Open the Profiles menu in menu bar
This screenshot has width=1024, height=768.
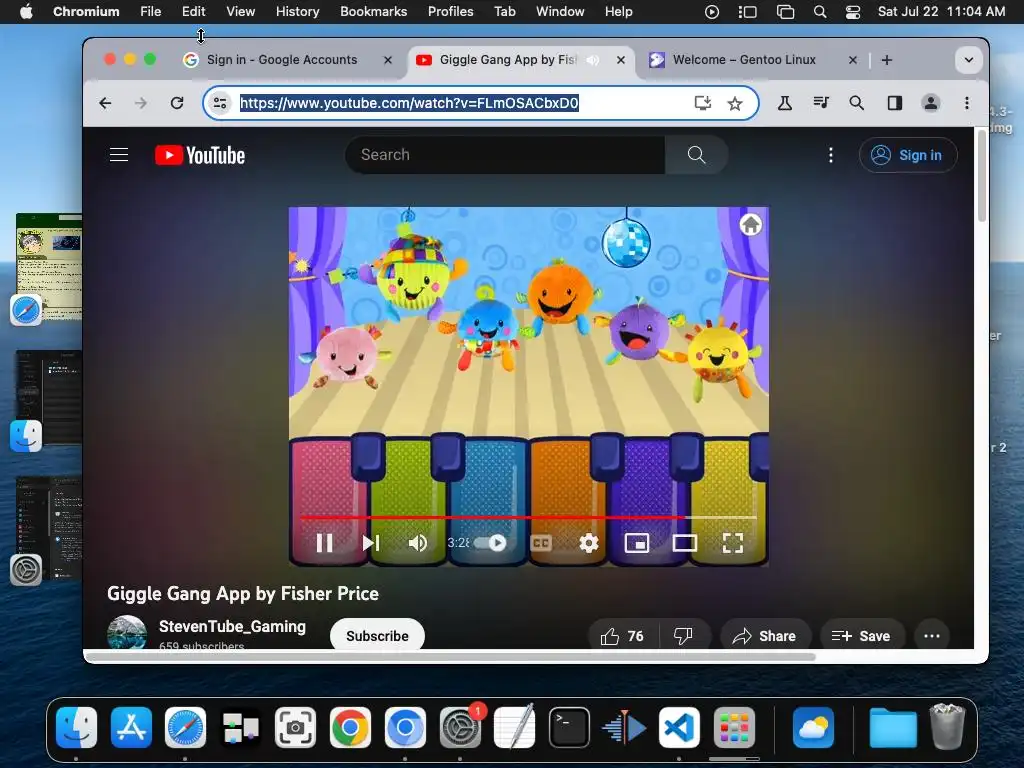(x=450, y=11)
